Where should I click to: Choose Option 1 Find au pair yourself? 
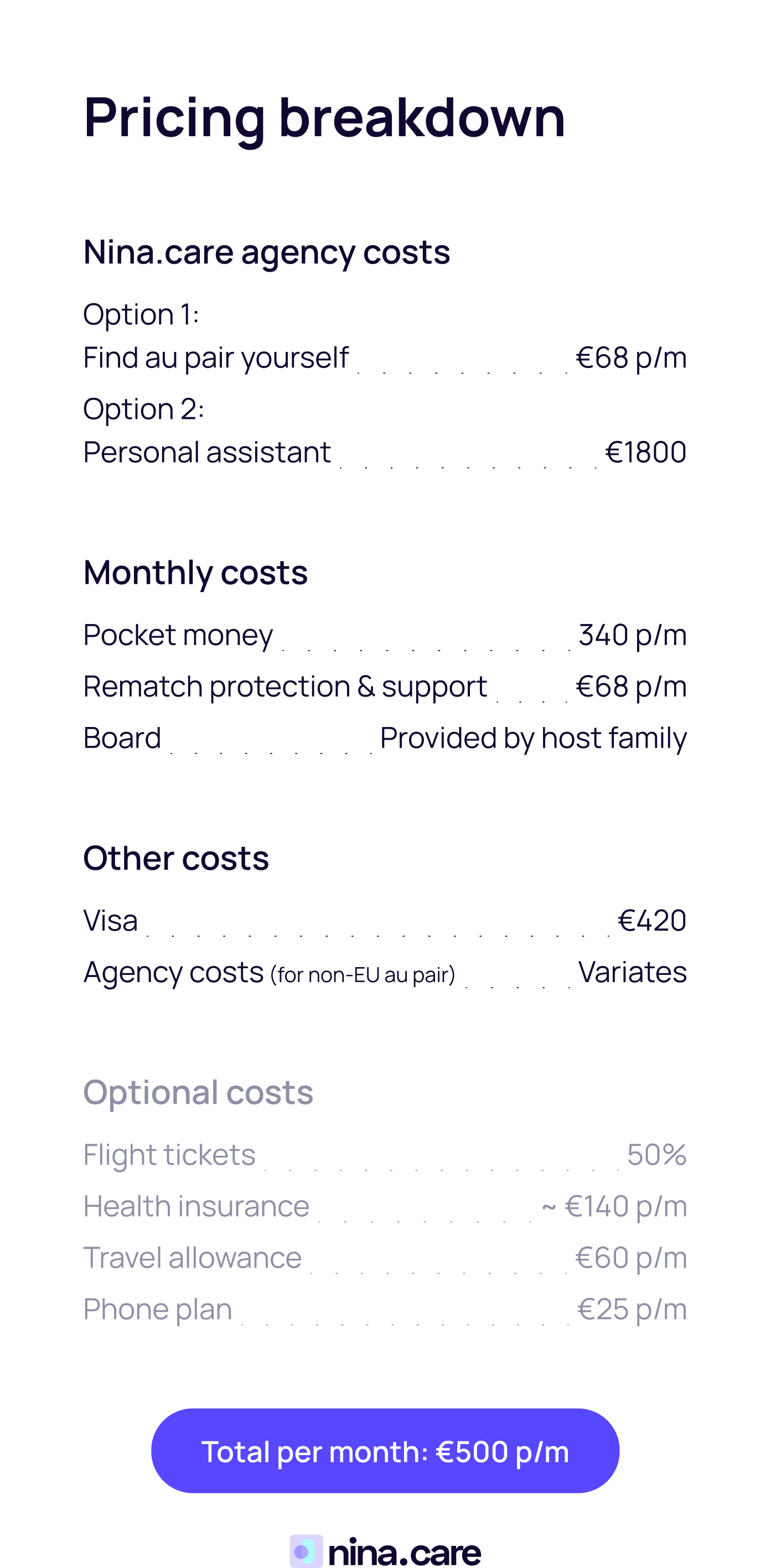[216, 357]
